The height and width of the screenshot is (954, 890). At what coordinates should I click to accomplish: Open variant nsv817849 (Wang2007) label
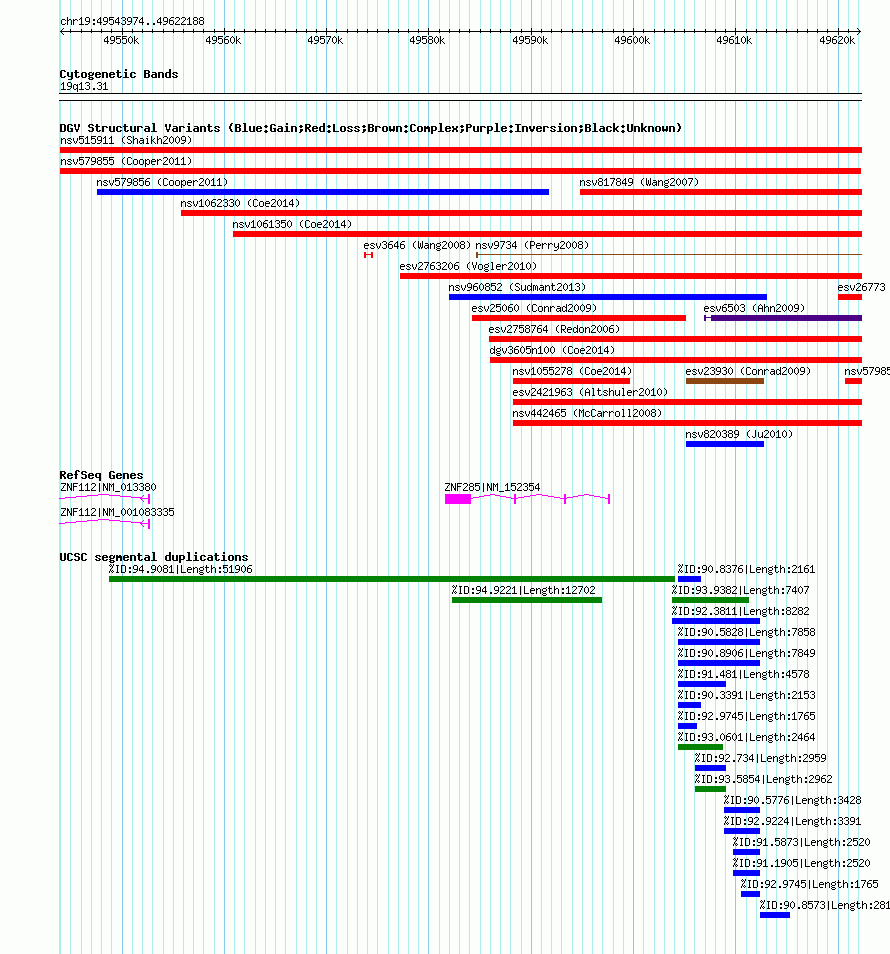tap(639, 182)
